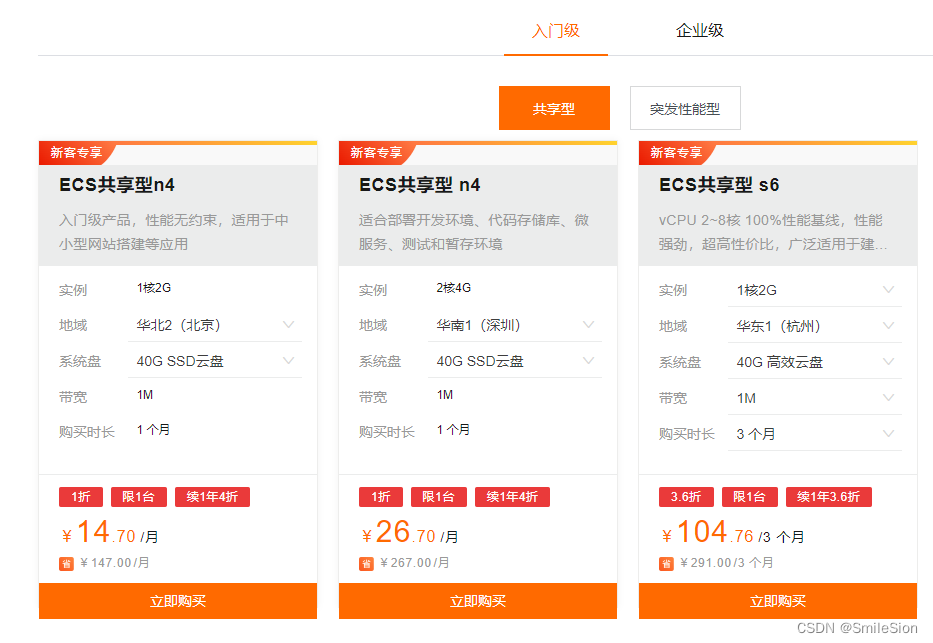
Task: Click 立即购买 for the ¥14.70 plan
Action: point(178,601)
